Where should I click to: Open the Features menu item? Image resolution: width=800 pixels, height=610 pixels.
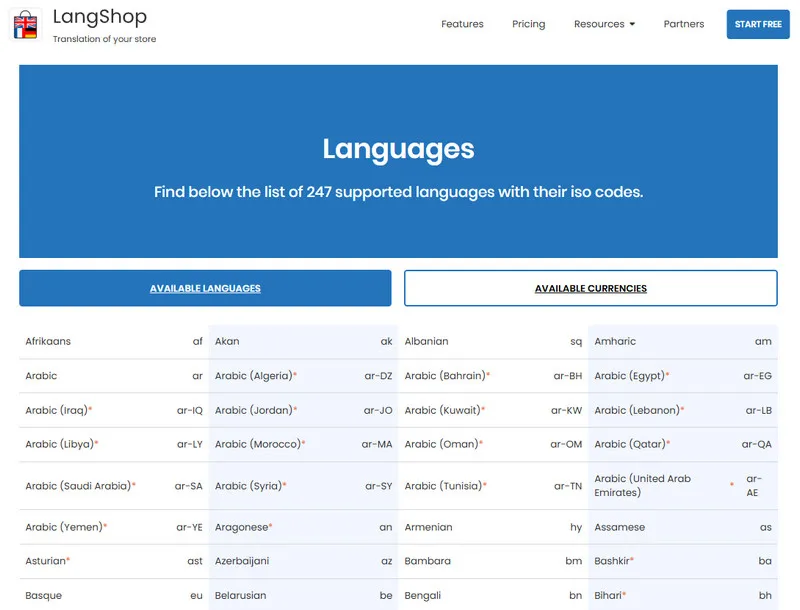pyautogui.click(x=462, y=24)
